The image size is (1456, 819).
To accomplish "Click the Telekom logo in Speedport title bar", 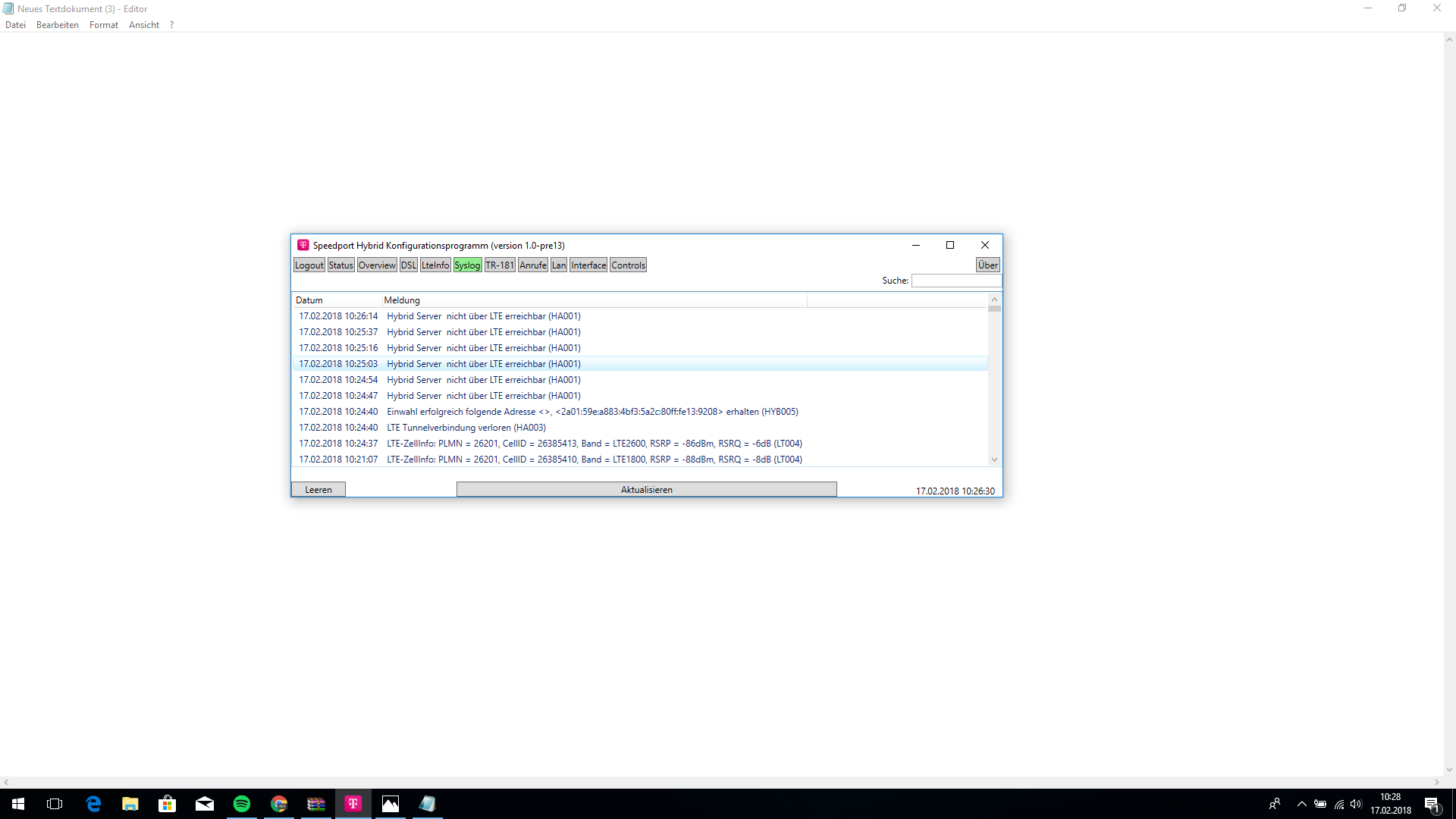I will coord(303,245).
